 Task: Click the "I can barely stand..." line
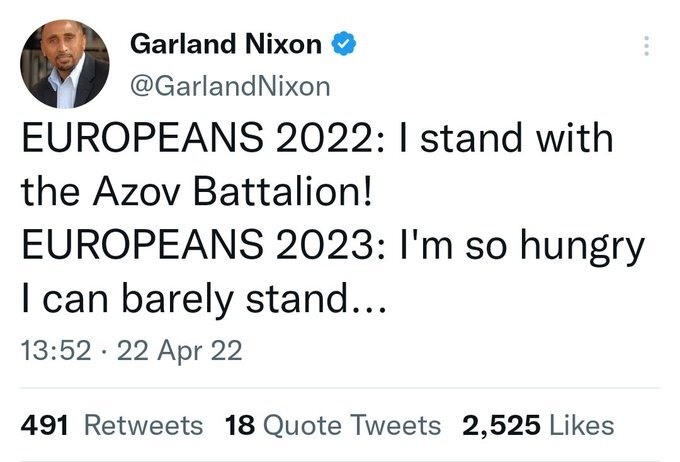pyautogui.click(x=188, y=300)
